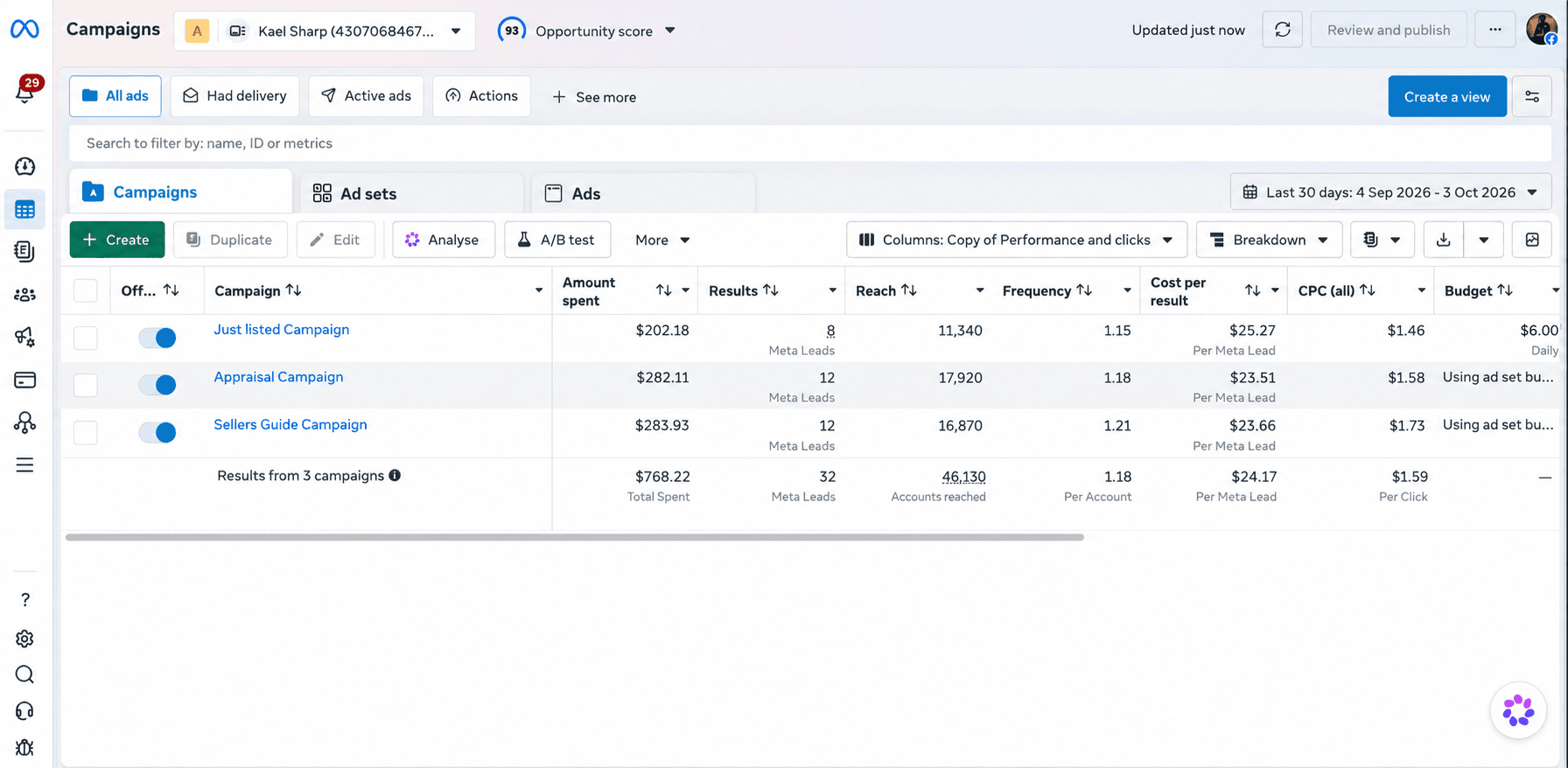Screen dimensions: 1568x768
Task: Turn off the Sellers Guide Campaign toggle
Action: [157, 432]
